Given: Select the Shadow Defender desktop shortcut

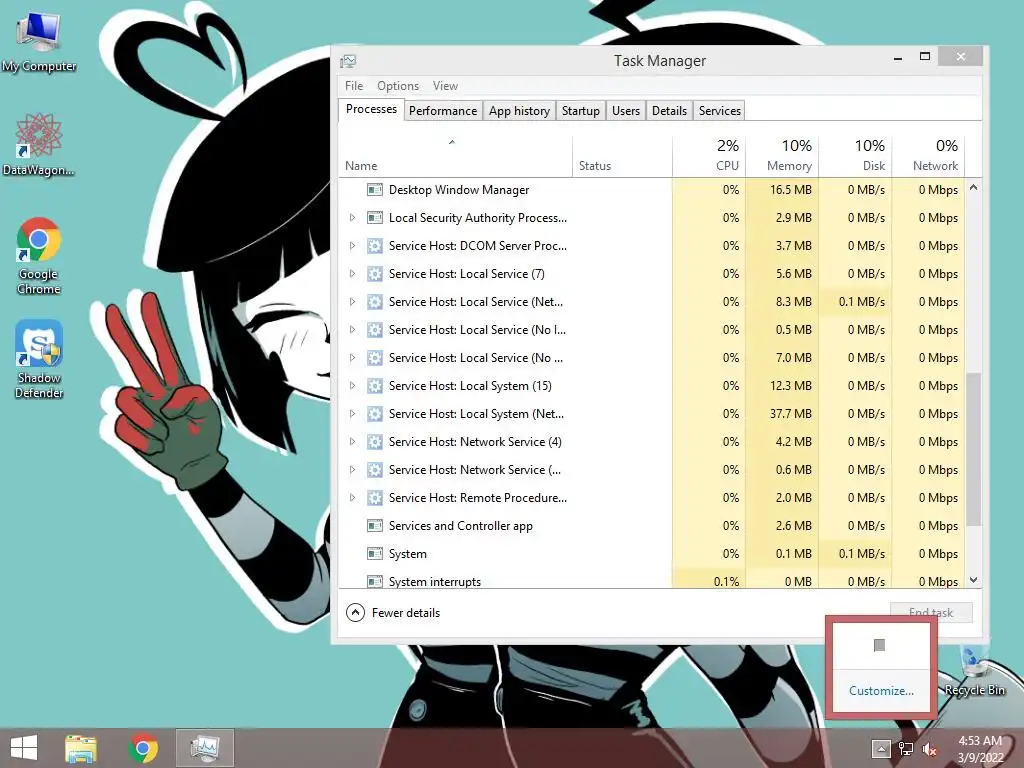Looking at the screenshot, I should (39, 359).
